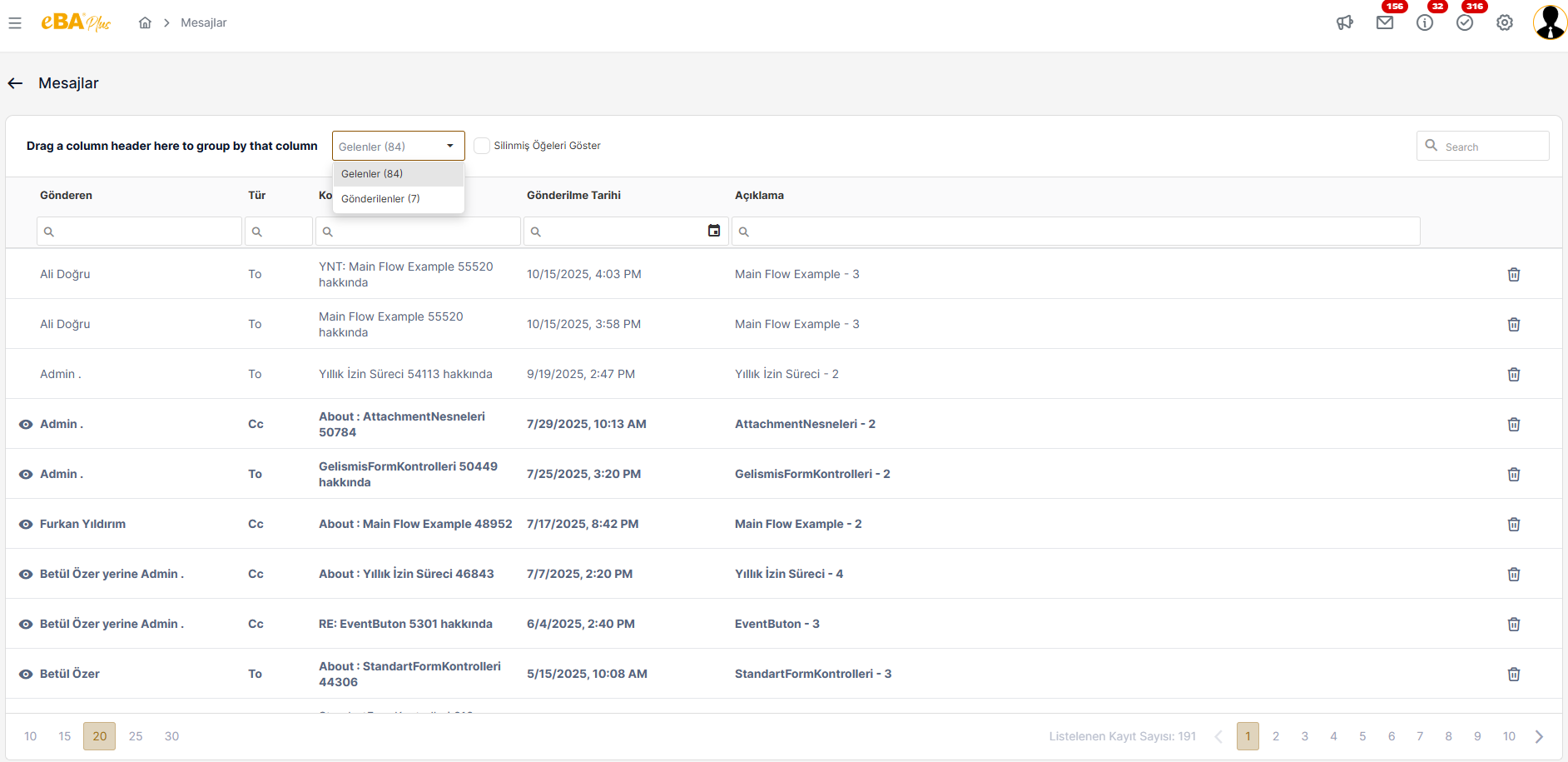Open the settings gear icon
Screen dimensions: 1568x762
[1505, 23]
